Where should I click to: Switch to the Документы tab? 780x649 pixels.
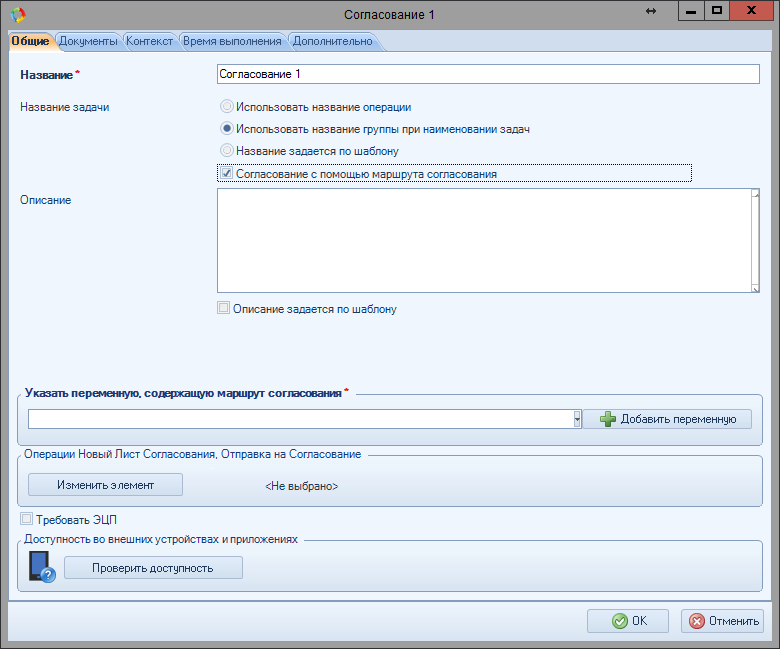coord(88,41)
